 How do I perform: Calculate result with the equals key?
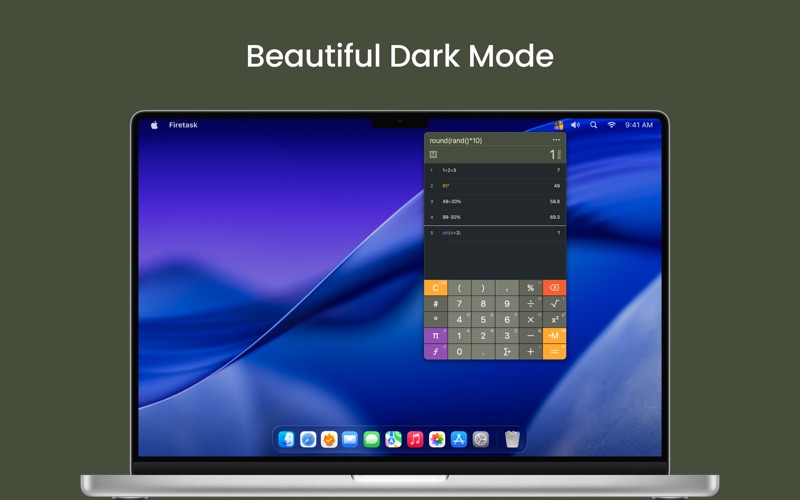pyautogui.click(x=554, y=352)
